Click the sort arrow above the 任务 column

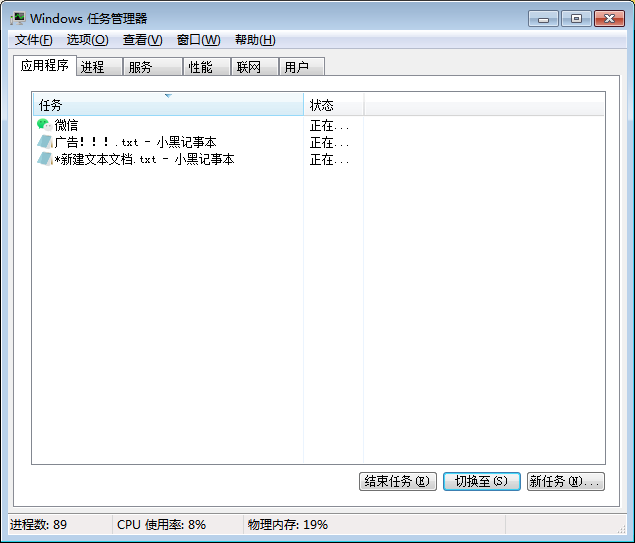coord(168,96)
